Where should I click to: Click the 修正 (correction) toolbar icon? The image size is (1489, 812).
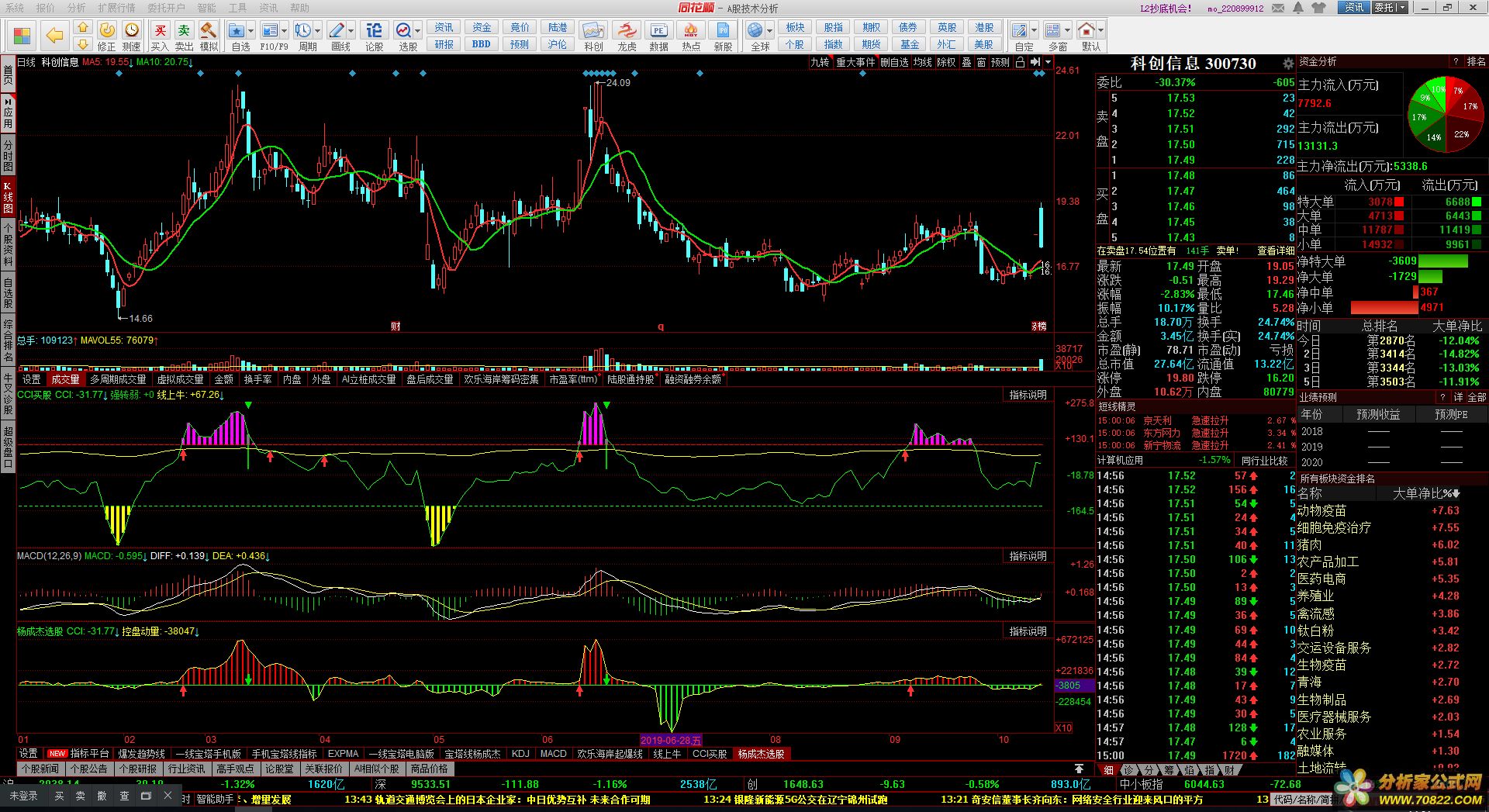107,30
